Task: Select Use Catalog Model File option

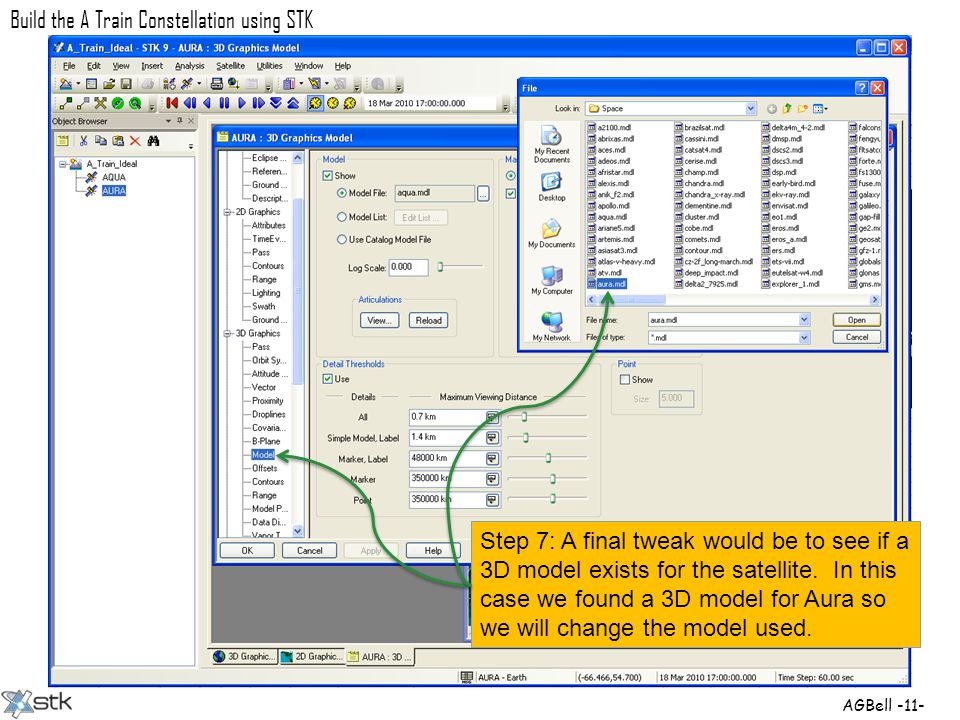Action: tap(342, 239)
